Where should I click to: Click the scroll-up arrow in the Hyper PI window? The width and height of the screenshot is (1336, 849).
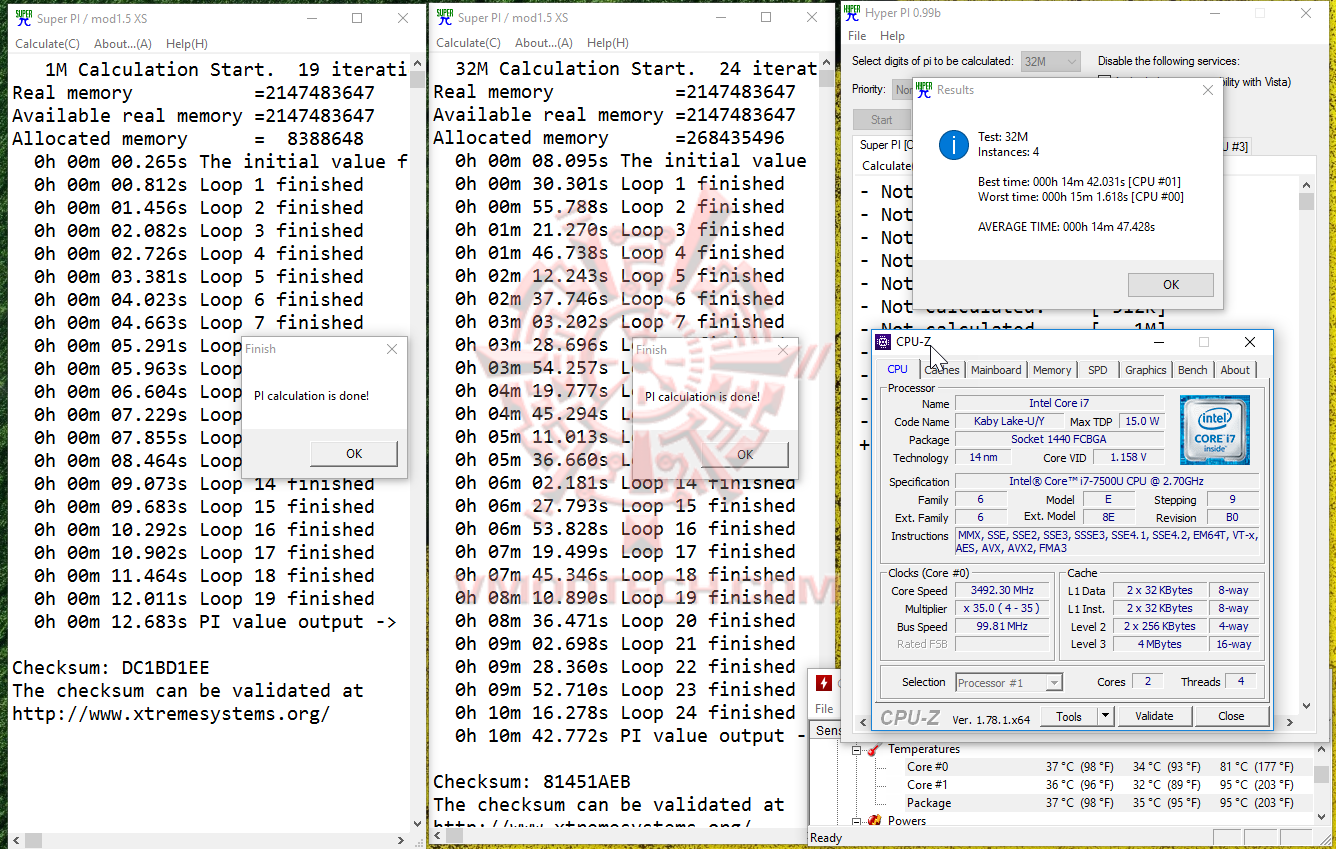tap(1306, 185)
